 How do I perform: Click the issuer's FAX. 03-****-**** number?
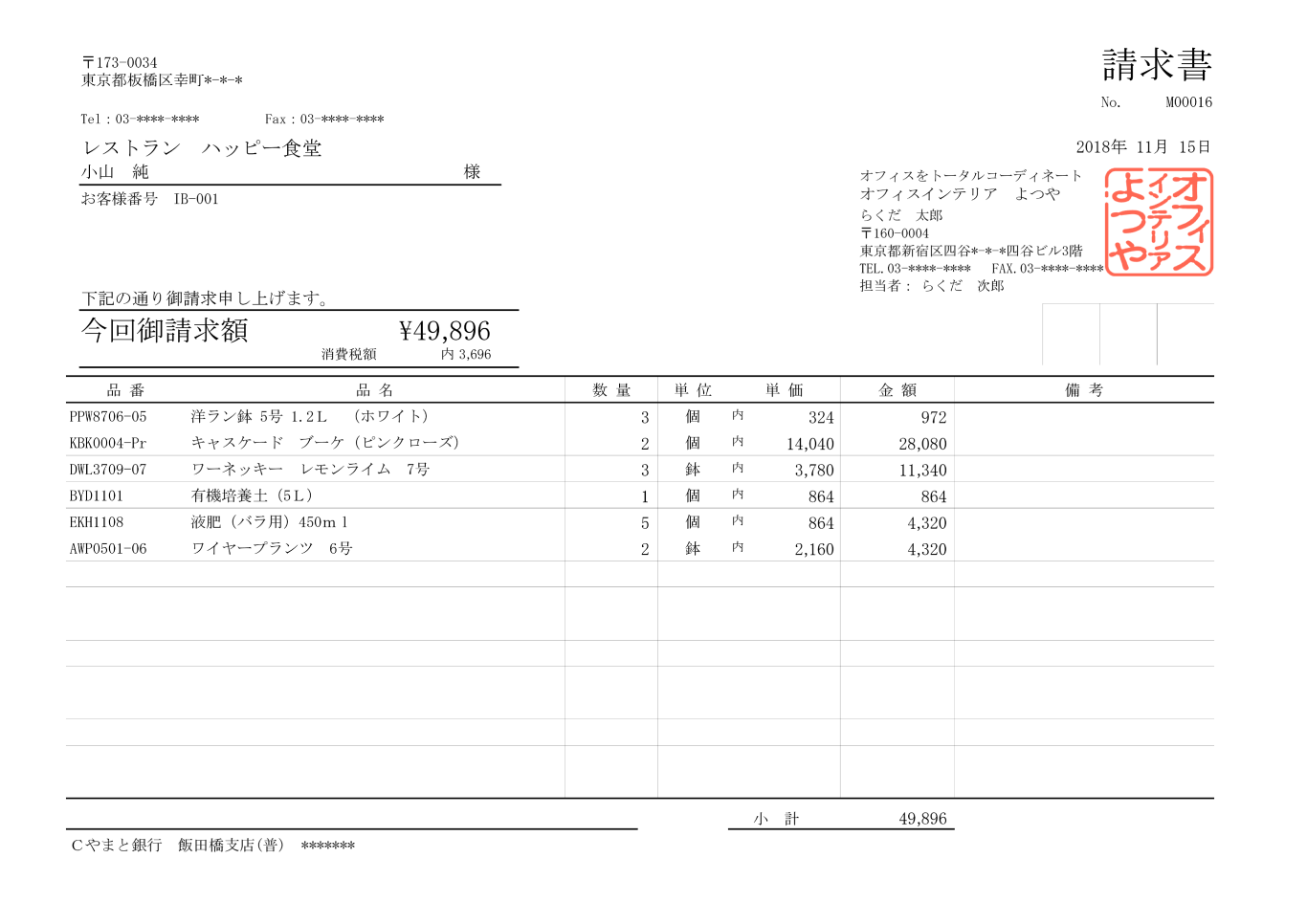point(1048,269)
